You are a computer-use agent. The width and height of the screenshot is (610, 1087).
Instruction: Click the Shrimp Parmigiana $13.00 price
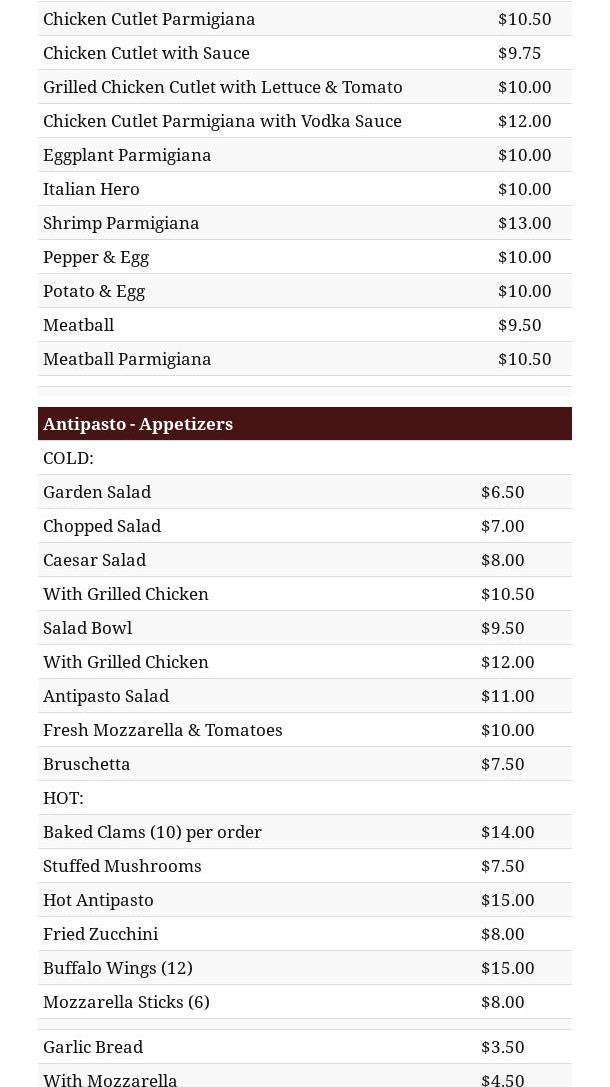pyautogui.click(x=524, y=223)
